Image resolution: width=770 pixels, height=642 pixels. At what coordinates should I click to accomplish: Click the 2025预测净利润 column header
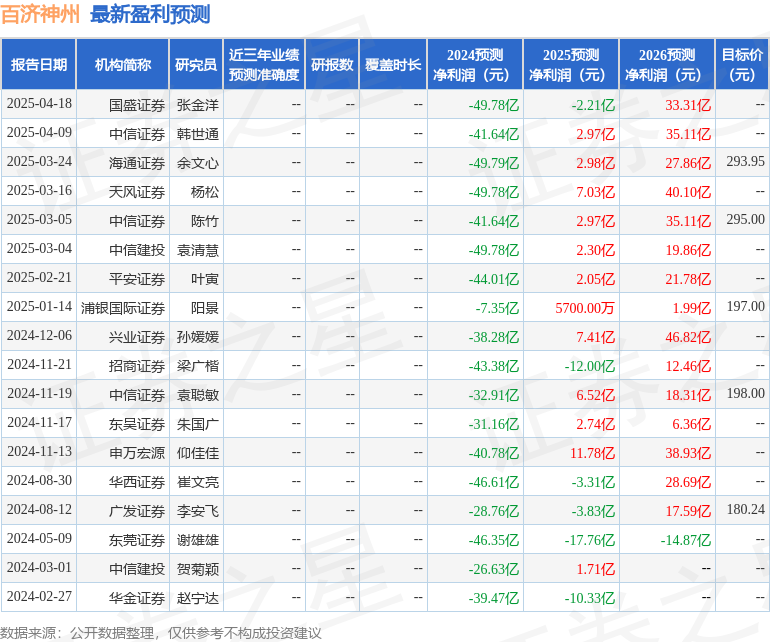[571, 64]
